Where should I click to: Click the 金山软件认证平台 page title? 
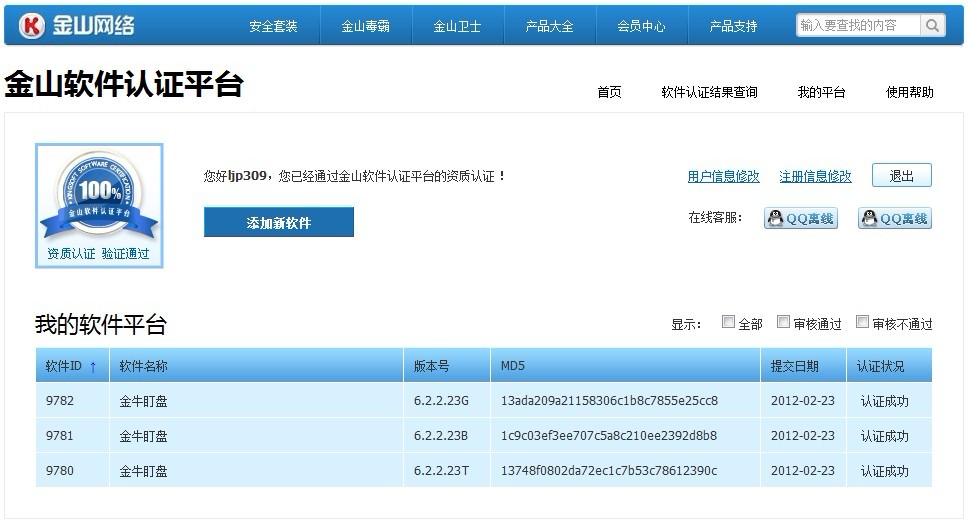tap(124, 84)
